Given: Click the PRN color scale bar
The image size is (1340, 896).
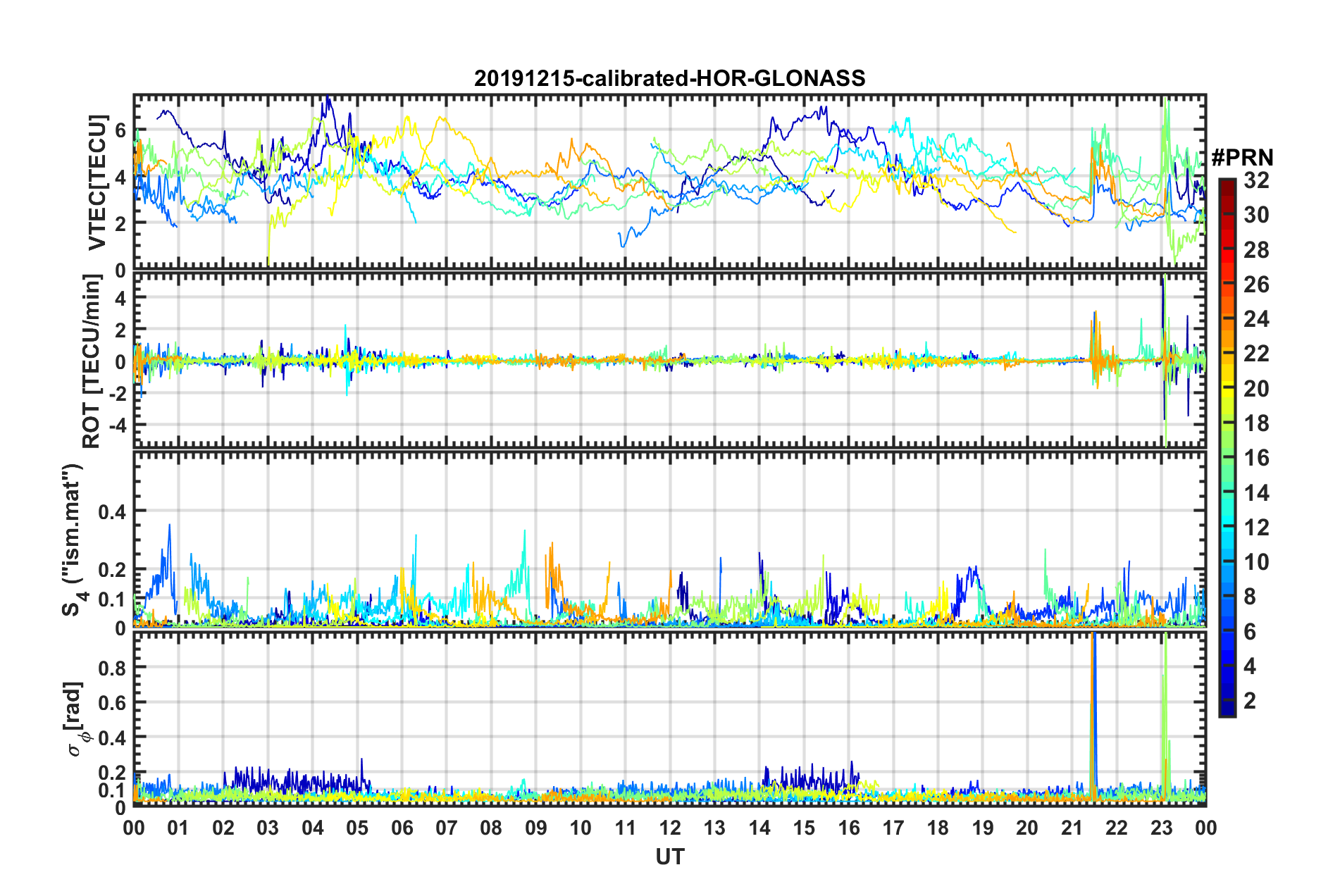Looking at the screenshot, I should coord(1227,447).
